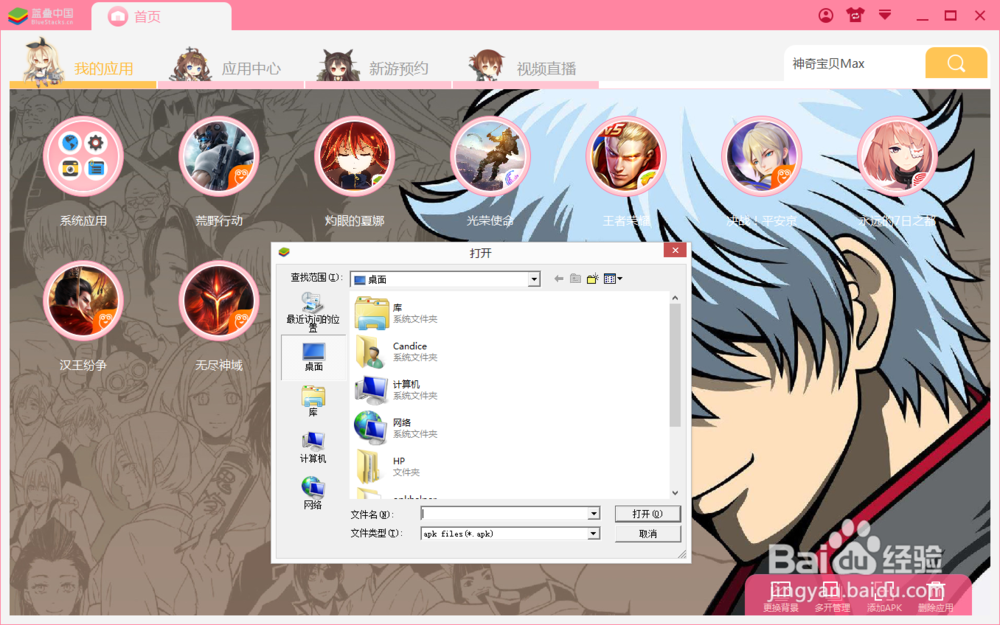The height and width of the screenshot is (625, 1000).
Task: Select 桌面 in the dialog places sidebar
Action: pyautogui.click(x=313, y=357)
